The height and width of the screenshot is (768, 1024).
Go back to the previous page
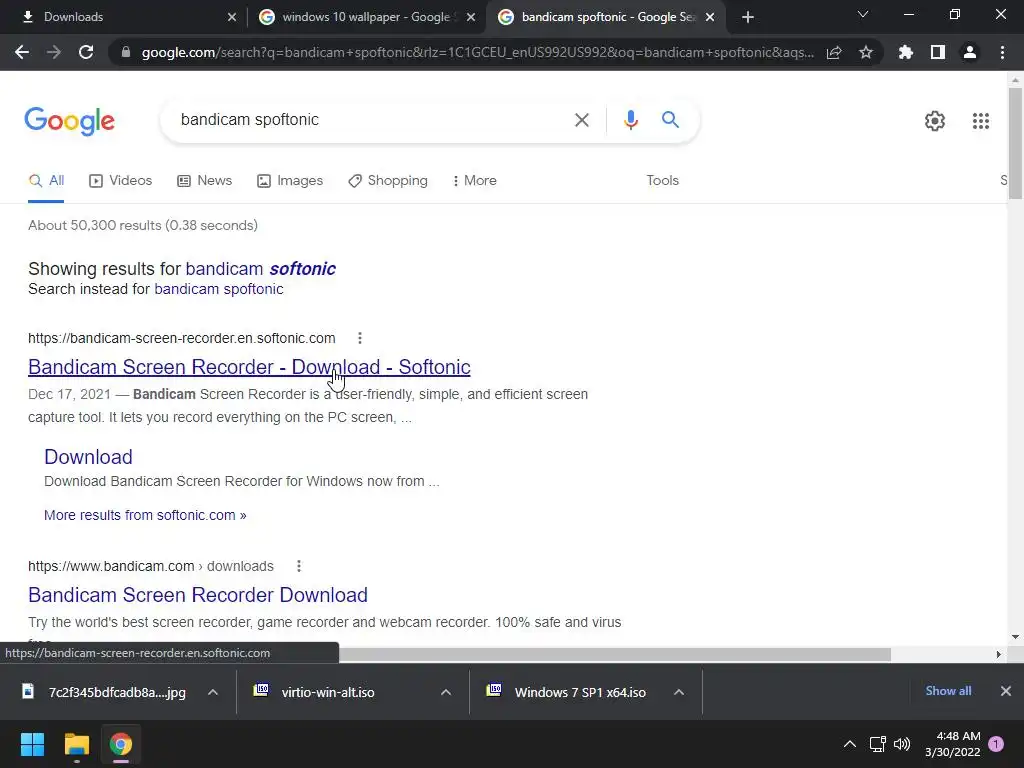point(22,52)
